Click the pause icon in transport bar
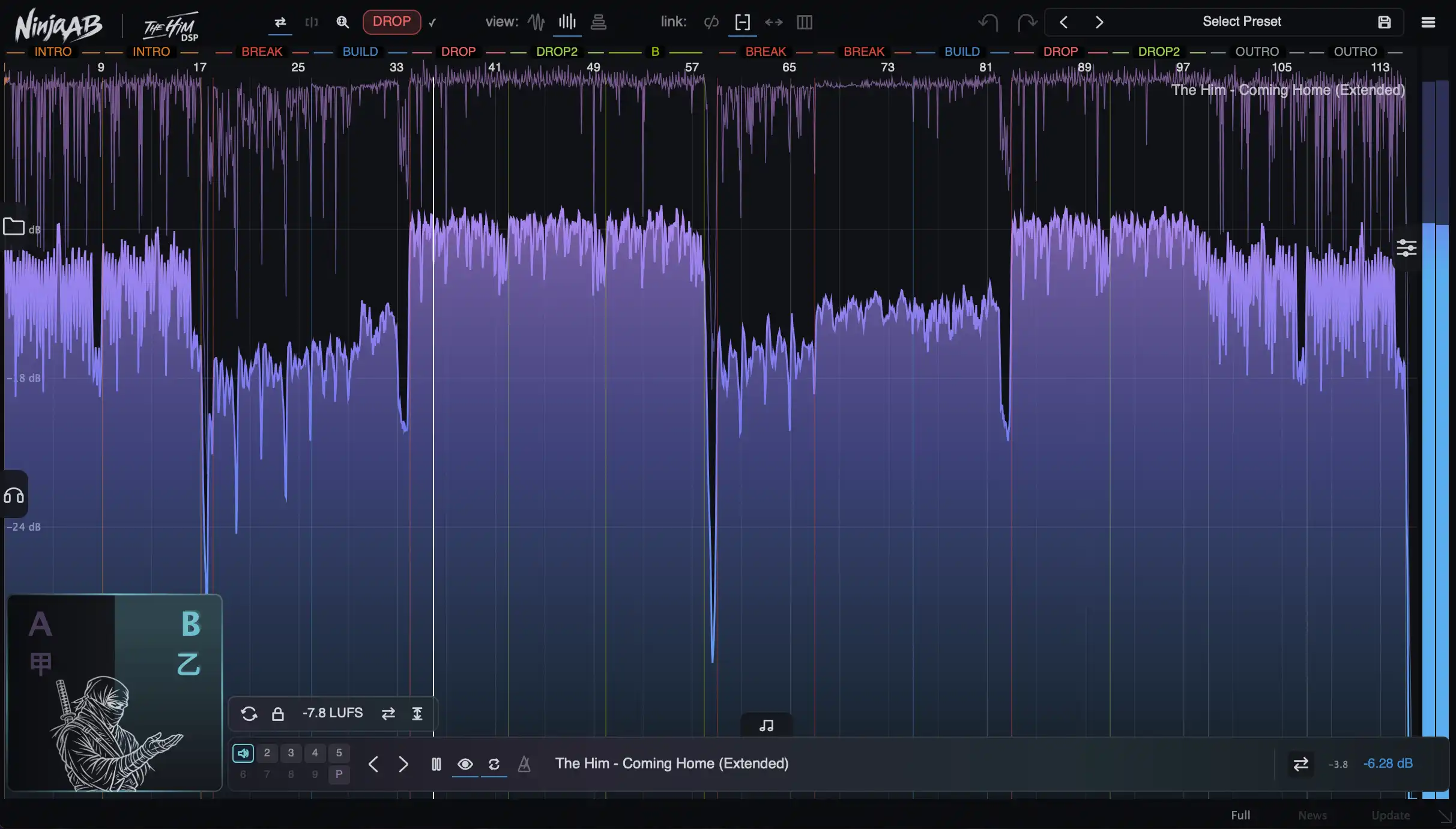 click(436, 764)
